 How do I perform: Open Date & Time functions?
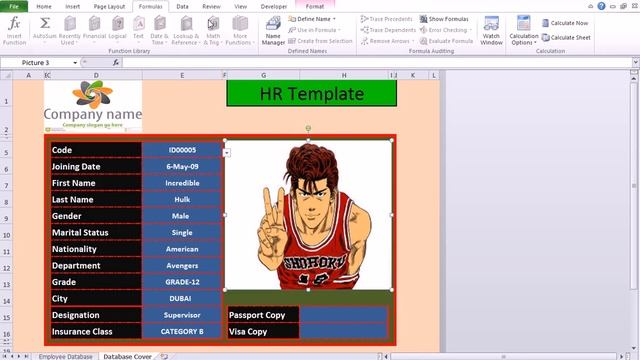click(160, 30)
